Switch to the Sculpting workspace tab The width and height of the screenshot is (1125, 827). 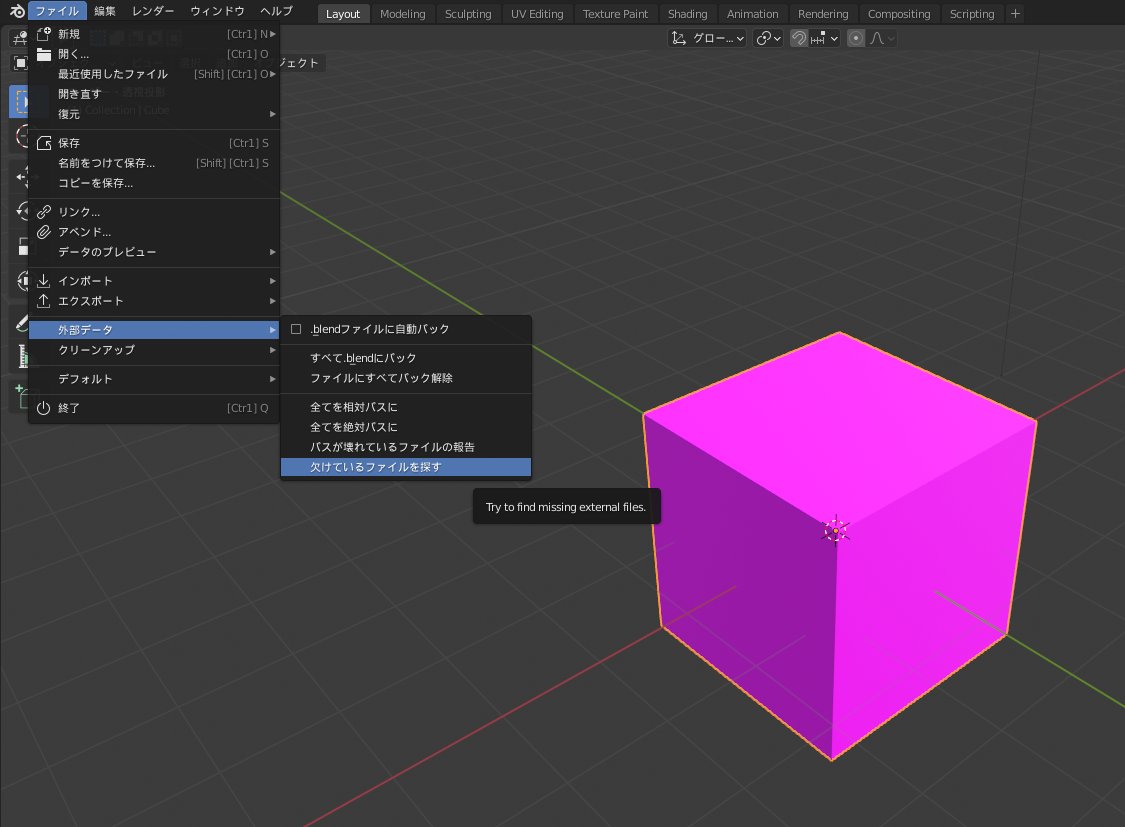tap(468, 14)
